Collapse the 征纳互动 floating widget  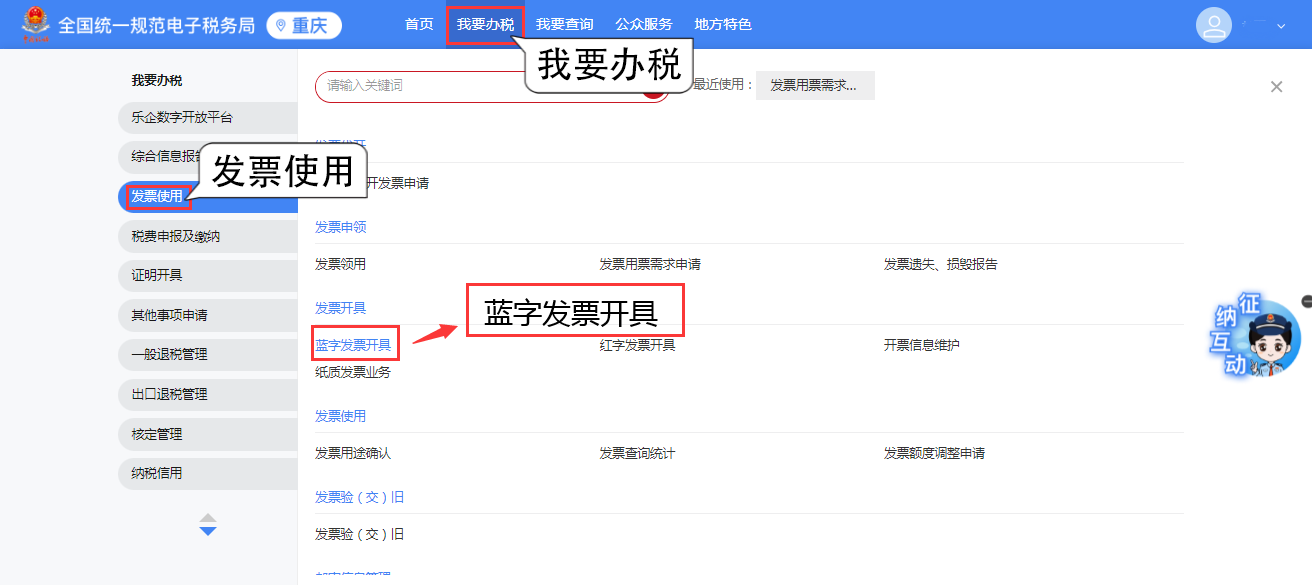pyautogui.click(x=1306, y=301)
